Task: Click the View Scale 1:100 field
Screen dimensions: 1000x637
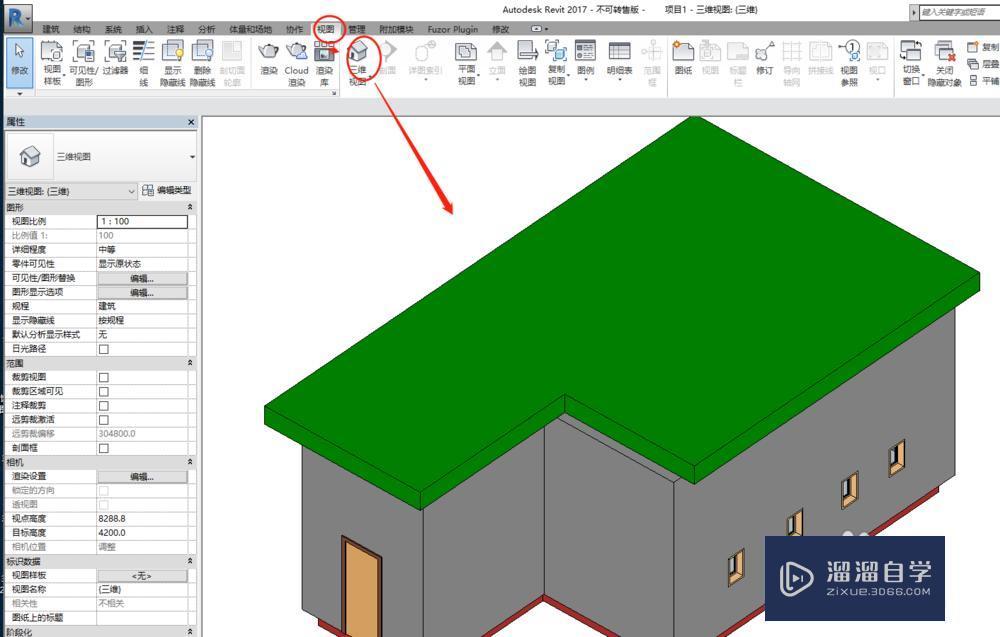Action: (x=142, y=221)
